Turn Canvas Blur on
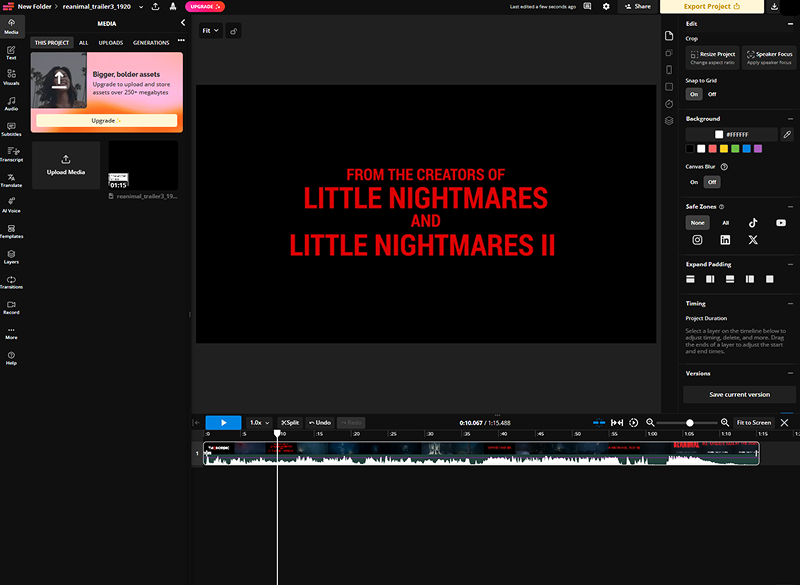Screen dimensions: 800x585 [694, 182]
